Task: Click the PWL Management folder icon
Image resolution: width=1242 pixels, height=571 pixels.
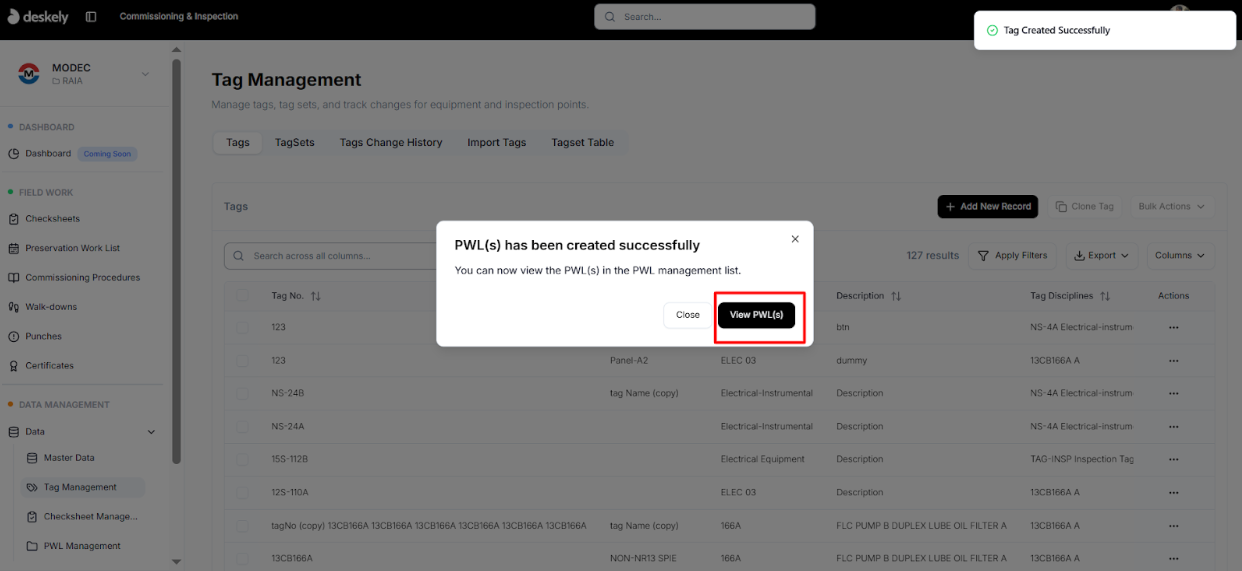Action: [33, 546]
